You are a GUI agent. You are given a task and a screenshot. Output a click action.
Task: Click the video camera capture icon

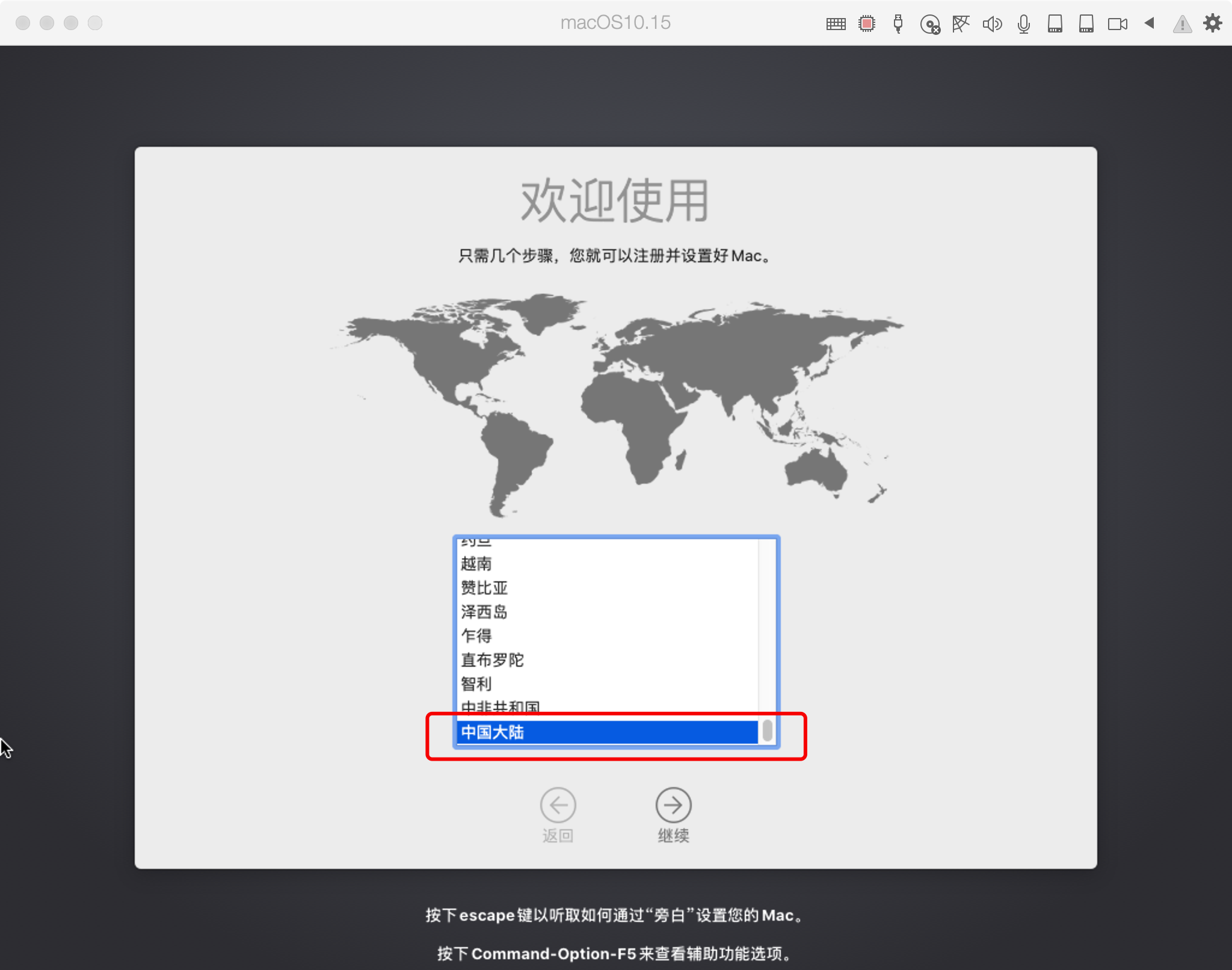pos(1118,24)
